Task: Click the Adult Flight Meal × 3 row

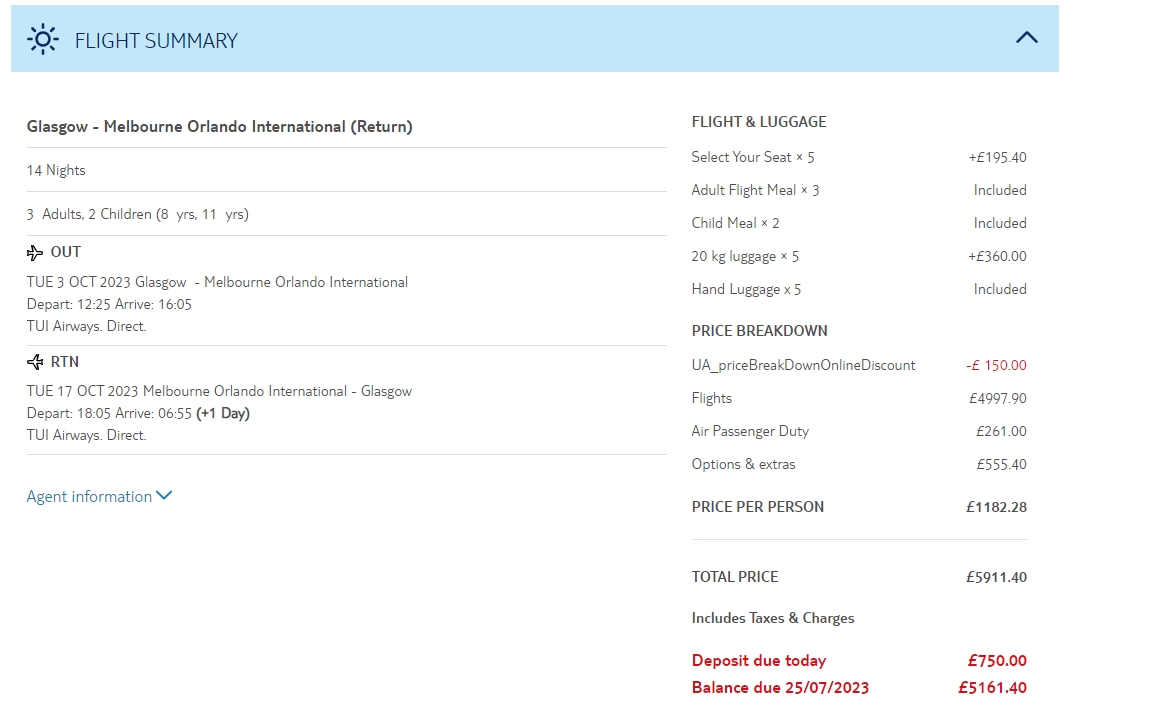Action: click(x=755, y=190)
